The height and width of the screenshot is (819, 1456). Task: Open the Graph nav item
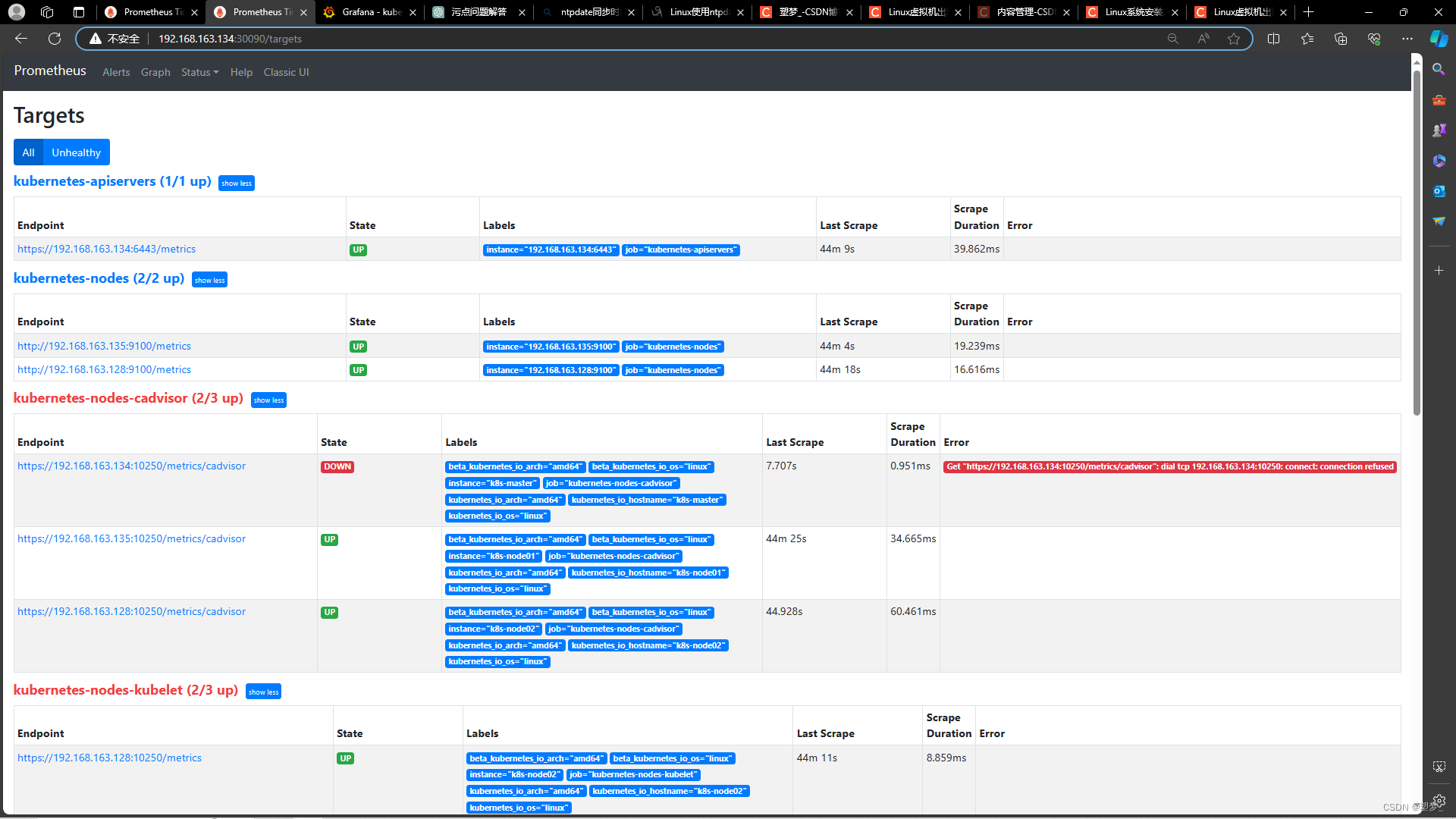coord(155,72)
